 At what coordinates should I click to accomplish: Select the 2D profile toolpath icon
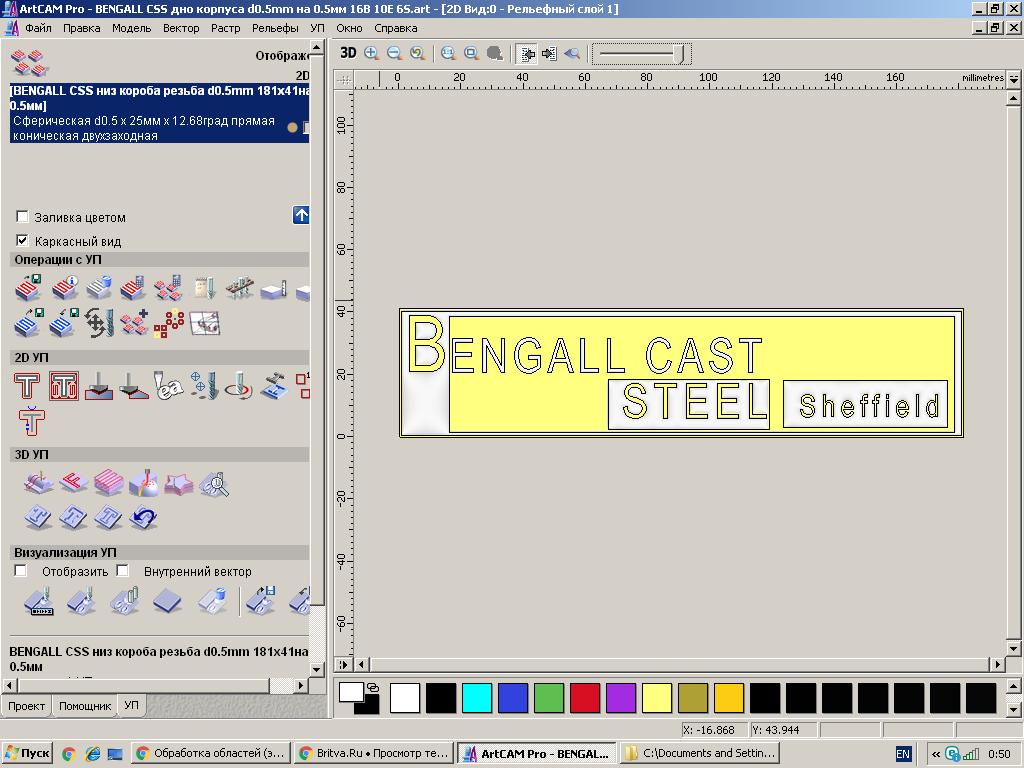click(x=27, y=385)
